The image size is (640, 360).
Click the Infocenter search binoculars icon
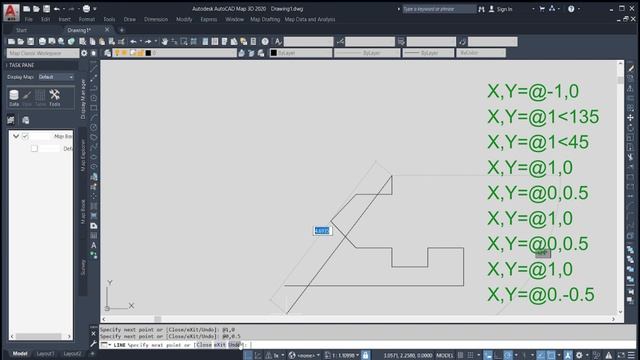[482, 9]
